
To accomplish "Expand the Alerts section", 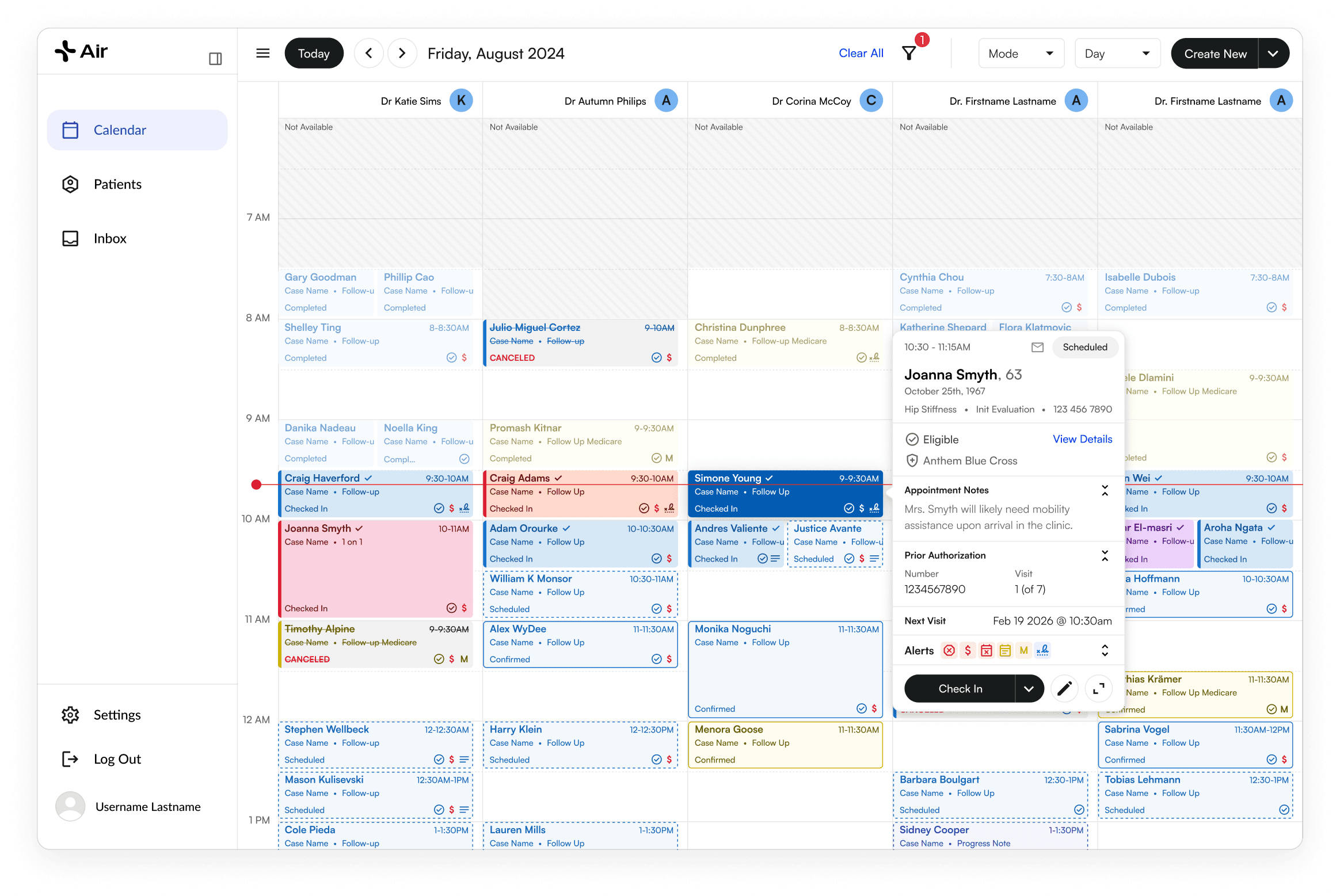I will pos(1105,650).
